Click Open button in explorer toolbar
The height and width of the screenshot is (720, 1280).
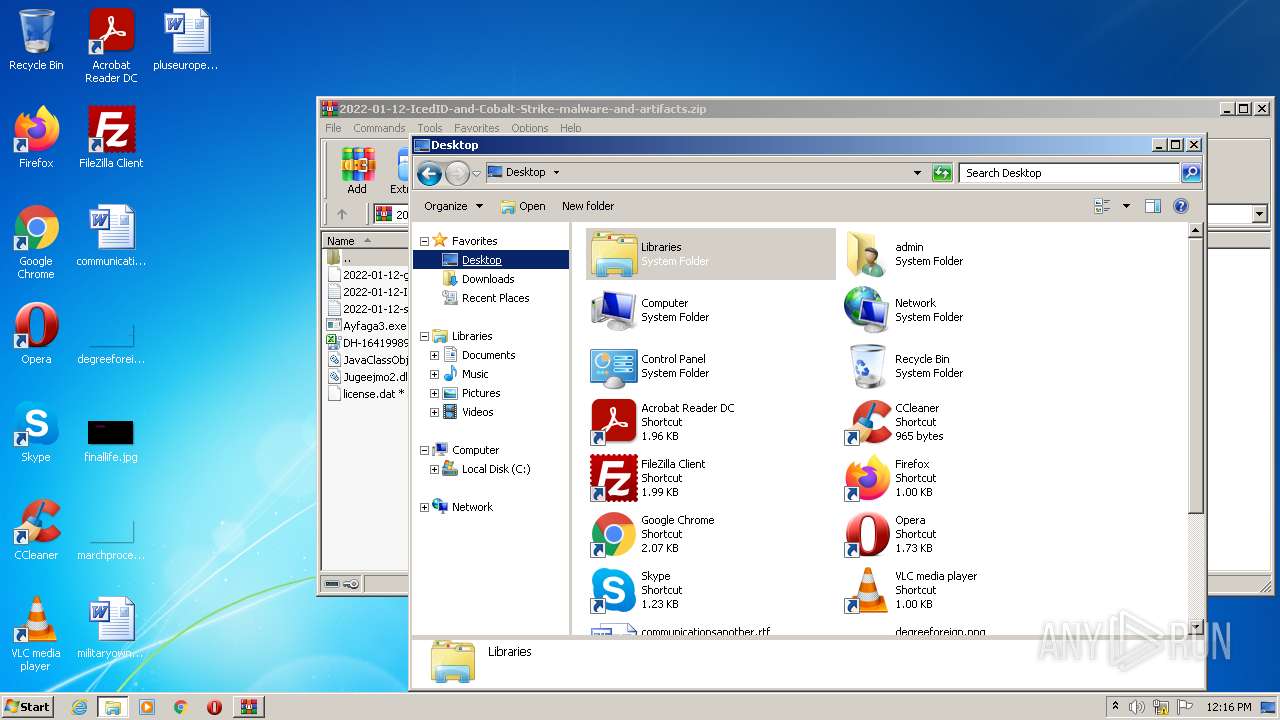point(523,206)
